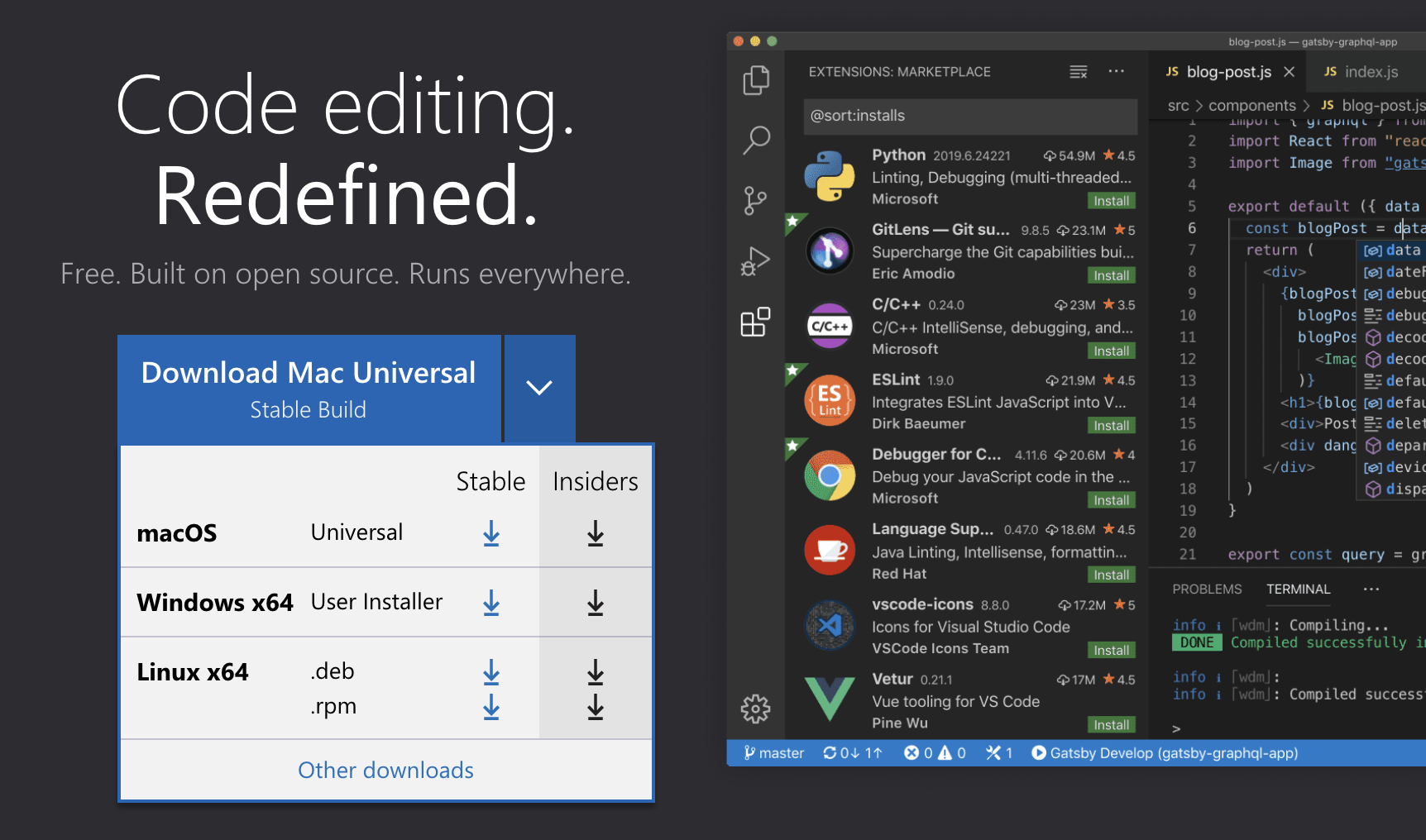1426x840 pixels.
Task: Click the C/C++ extension logo
Action: [830, 326]
